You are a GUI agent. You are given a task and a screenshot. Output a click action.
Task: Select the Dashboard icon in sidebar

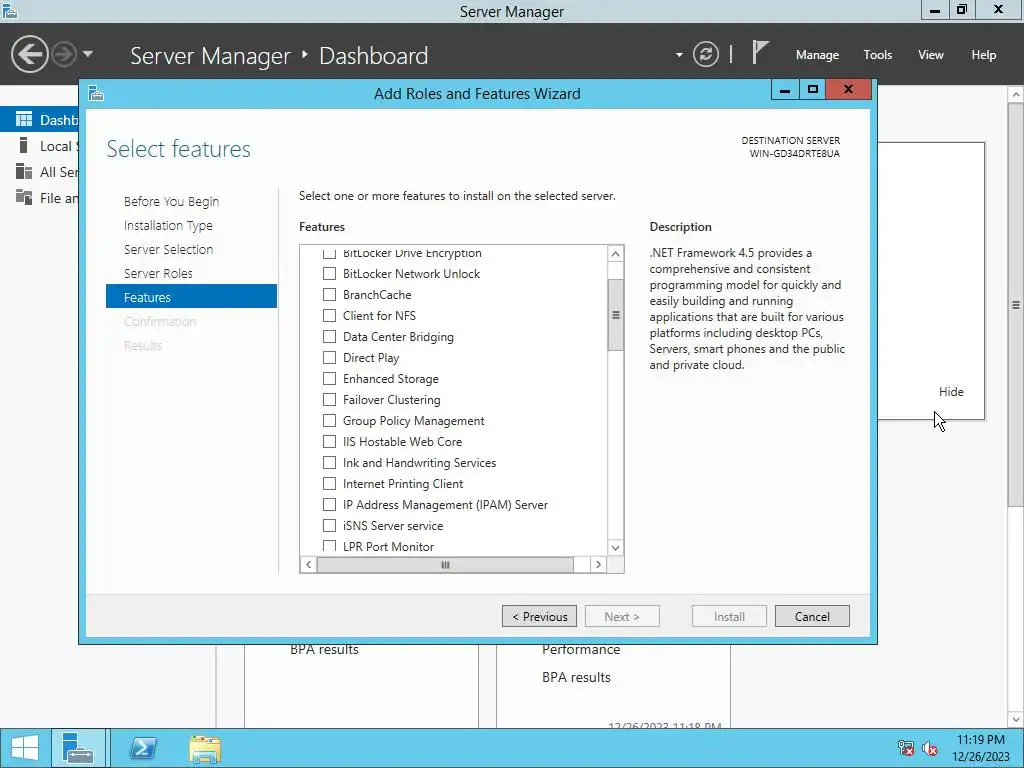[24, 120]
